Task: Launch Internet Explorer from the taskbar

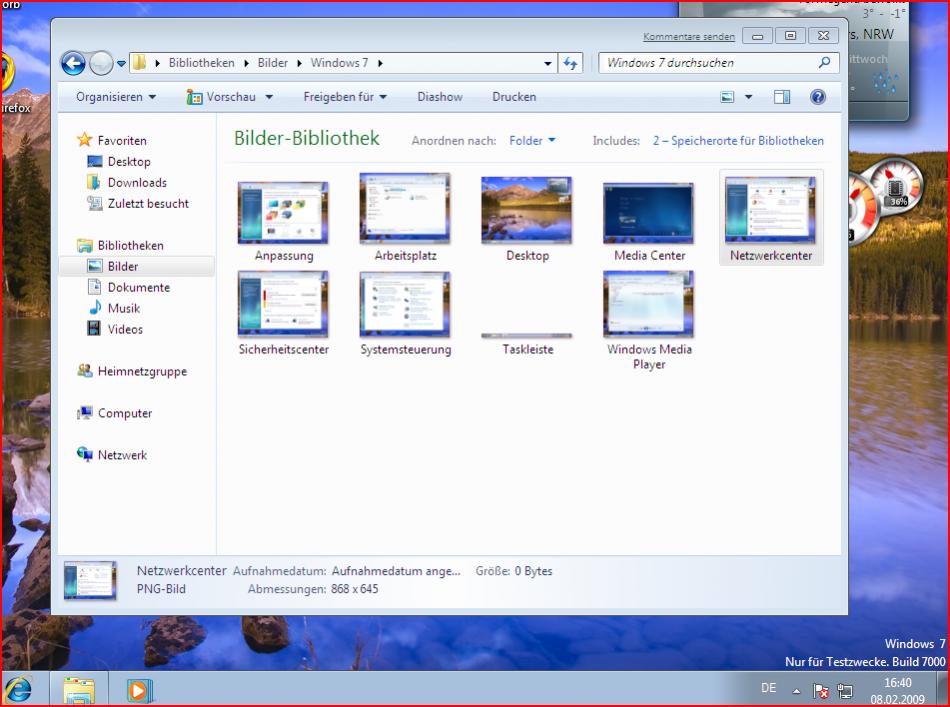Action: [19, 689]
